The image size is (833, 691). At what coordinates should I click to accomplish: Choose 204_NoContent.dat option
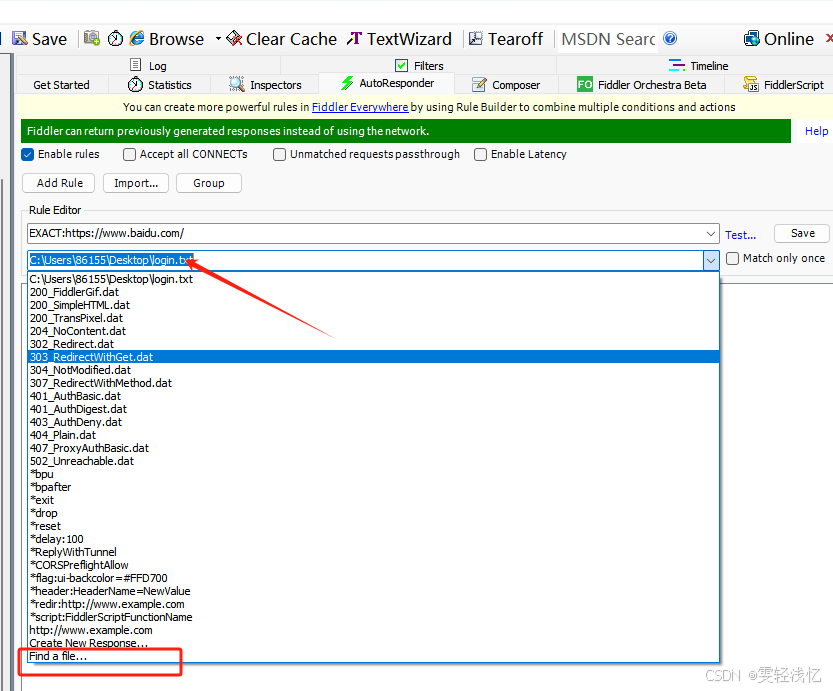click(373, 331)
